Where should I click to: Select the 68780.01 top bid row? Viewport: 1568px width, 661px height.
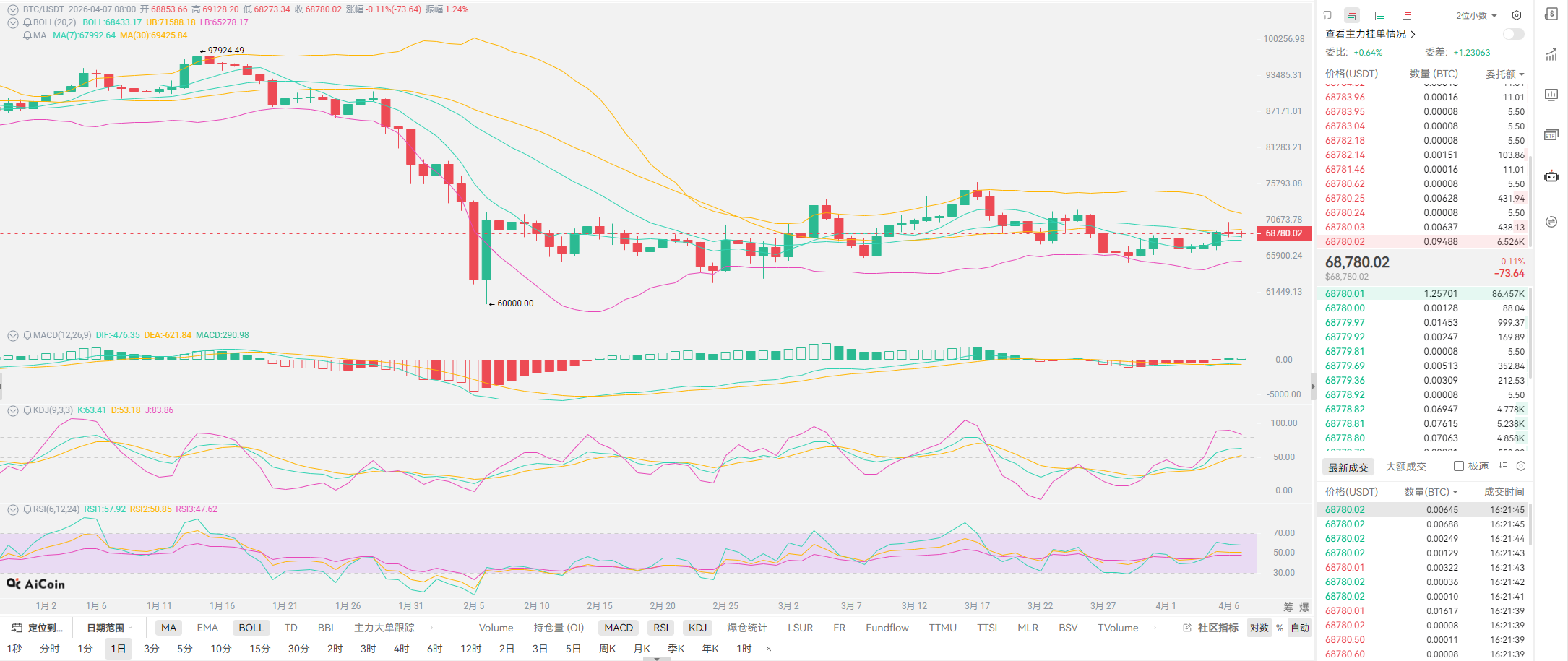click(x=1423, y=294)
